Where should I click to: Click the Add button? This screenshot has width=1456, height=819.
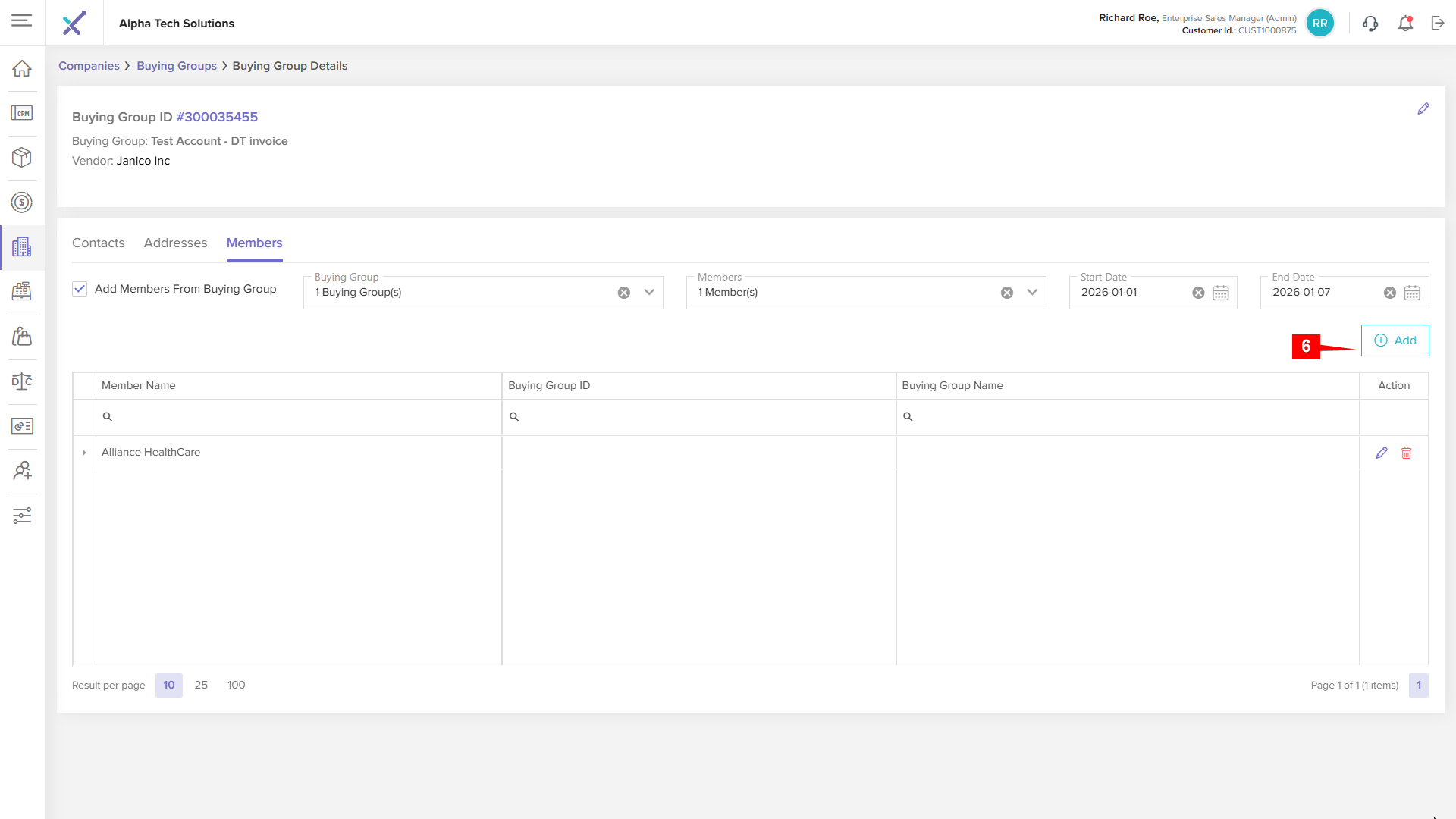(1395, 340)
